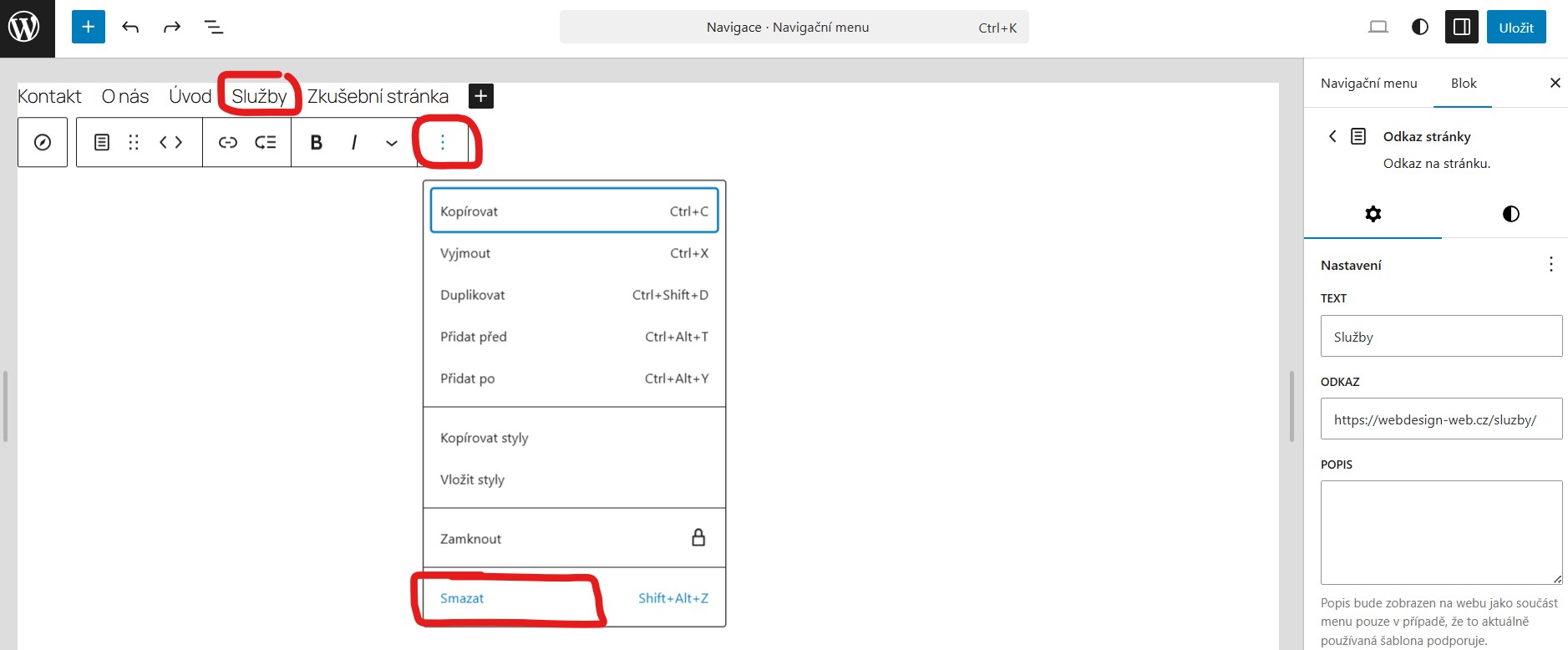Image resolution: width=1568 pixels, height=650 pixels.
Task: Add submenu toolbar icon
Action: [266, 142]
